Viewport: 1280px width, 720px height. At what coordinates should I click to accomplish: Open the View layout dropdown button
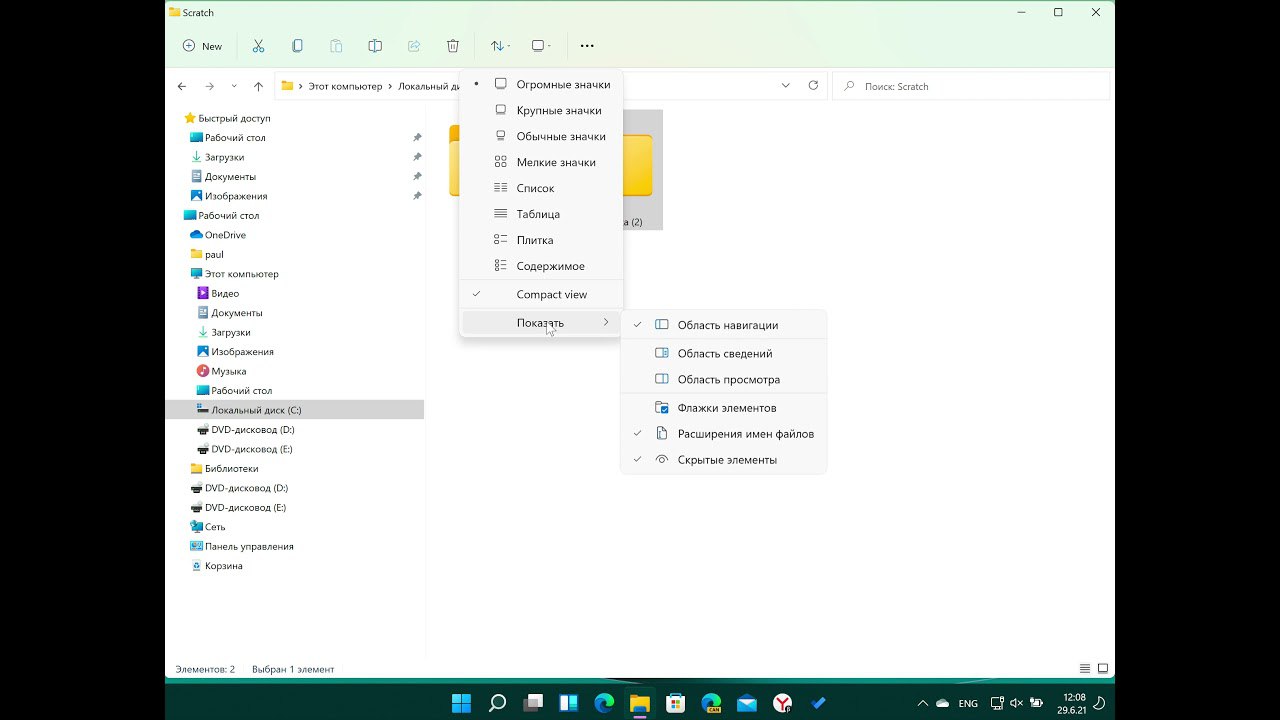pos(541,46)
